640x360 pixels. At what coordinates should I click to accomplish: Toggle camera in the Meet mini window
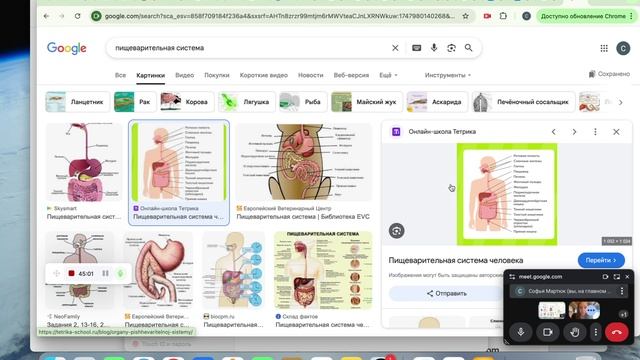(548, 332)
